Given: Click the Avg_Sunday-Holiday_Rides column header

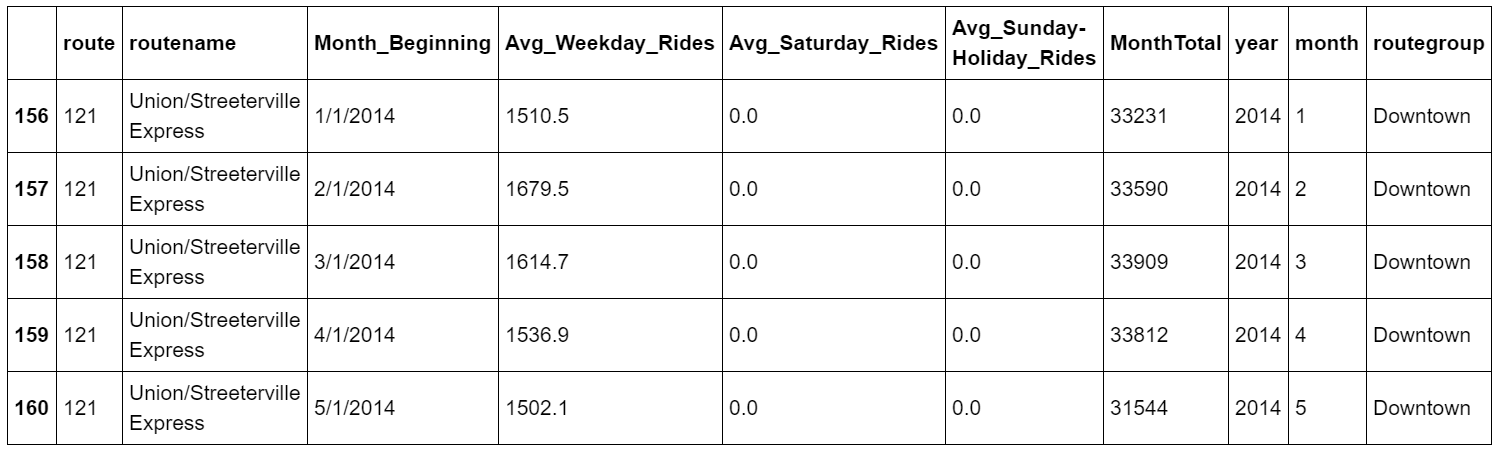Looking at the screenshot, I should point(1024,44).
